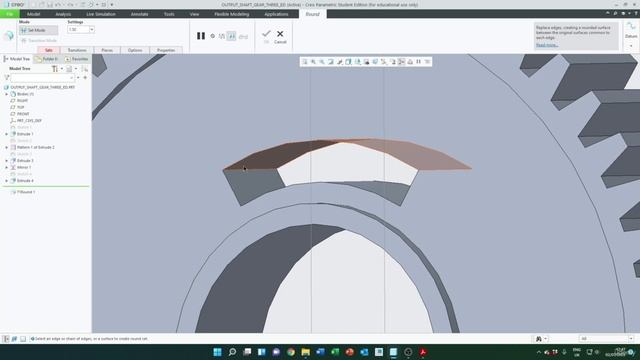The image size is (640, 360).
Task: Cancel the round feature
Action: point(280,36)
